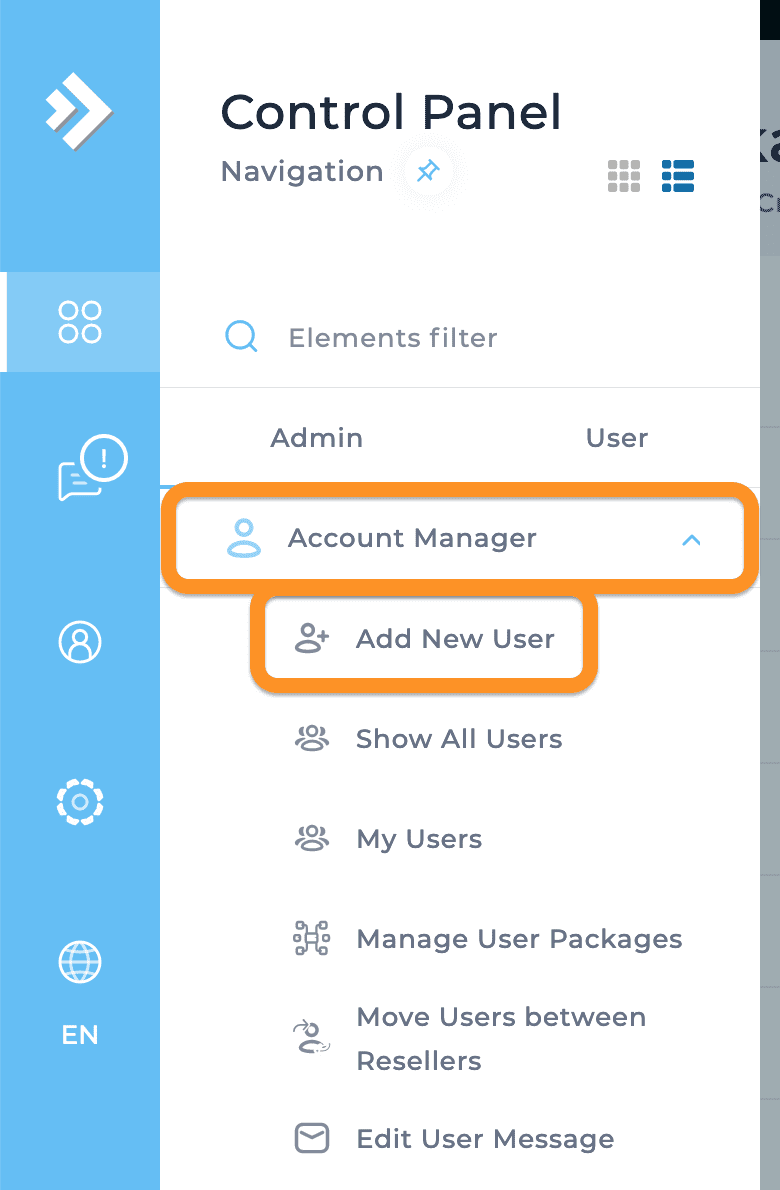Image resolution: width=780 pixels, height=1190 pixels.
Task: Switch to the User tab
Action: (x=616, y=437)
